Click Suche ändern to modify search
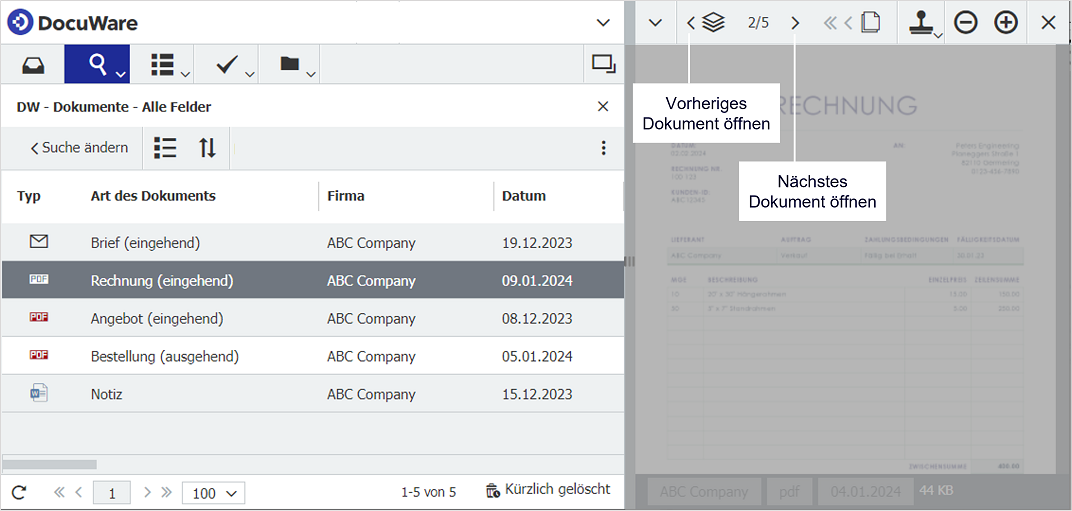The image size is (1072, 511). click(x=79, y=148)
